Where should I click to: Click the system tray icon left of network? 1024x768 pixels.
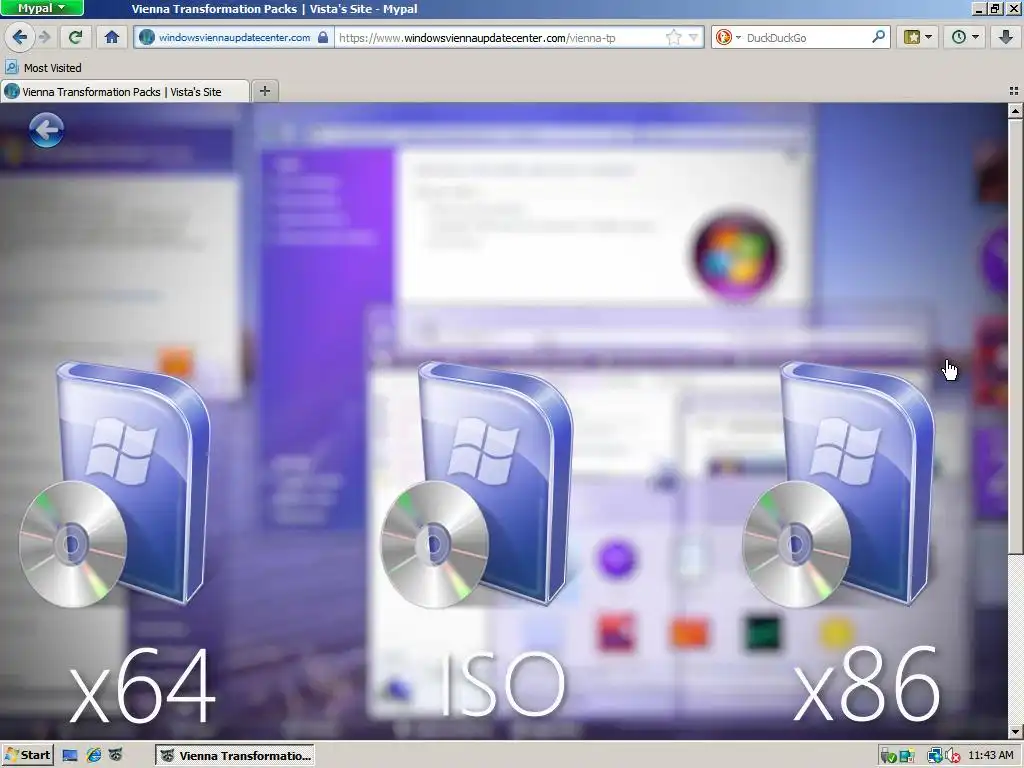tap(906, 756)
